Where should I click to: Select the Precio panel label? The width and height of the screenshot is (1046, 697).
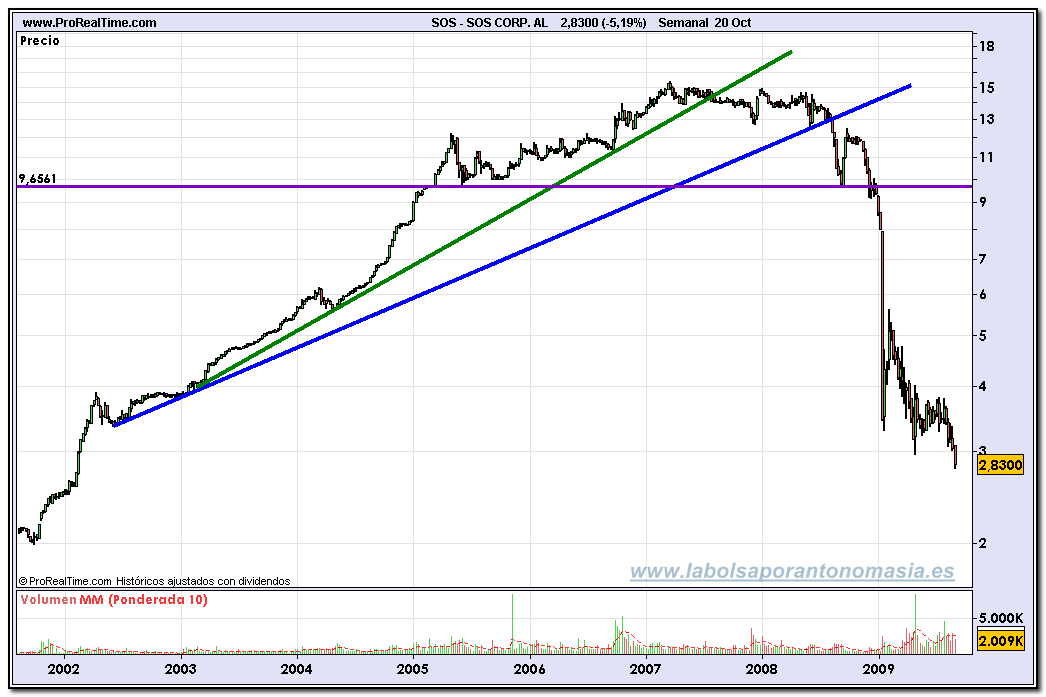(40, 41)
